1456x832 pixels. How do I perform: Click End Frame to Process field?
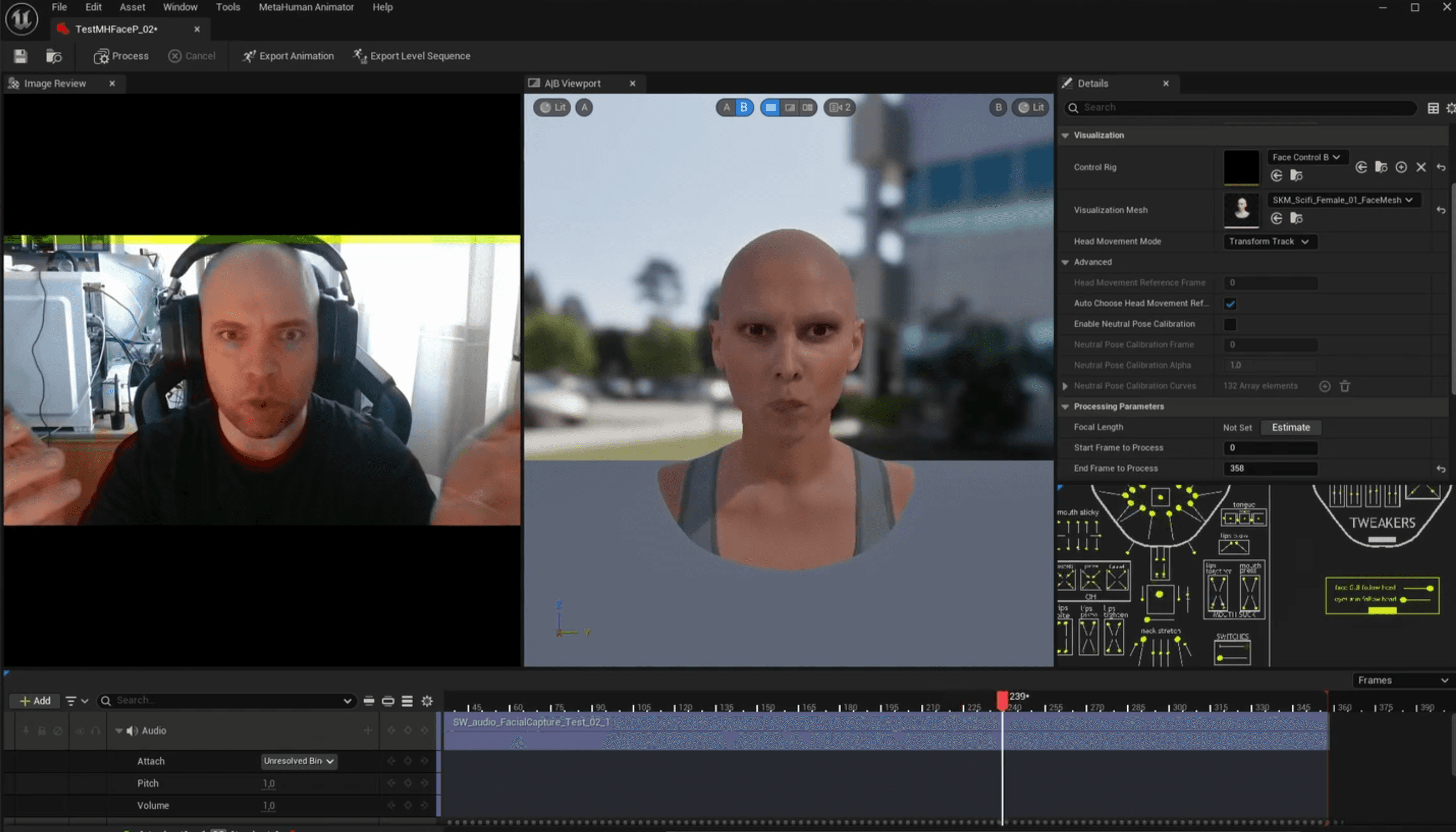coord(1270,468)
